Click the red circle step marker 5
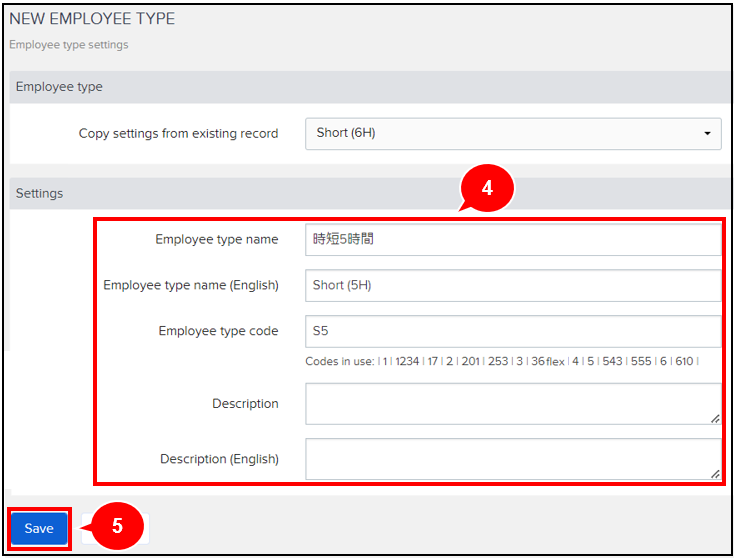This screenshot has height=558, width=734. click(117, 527)
